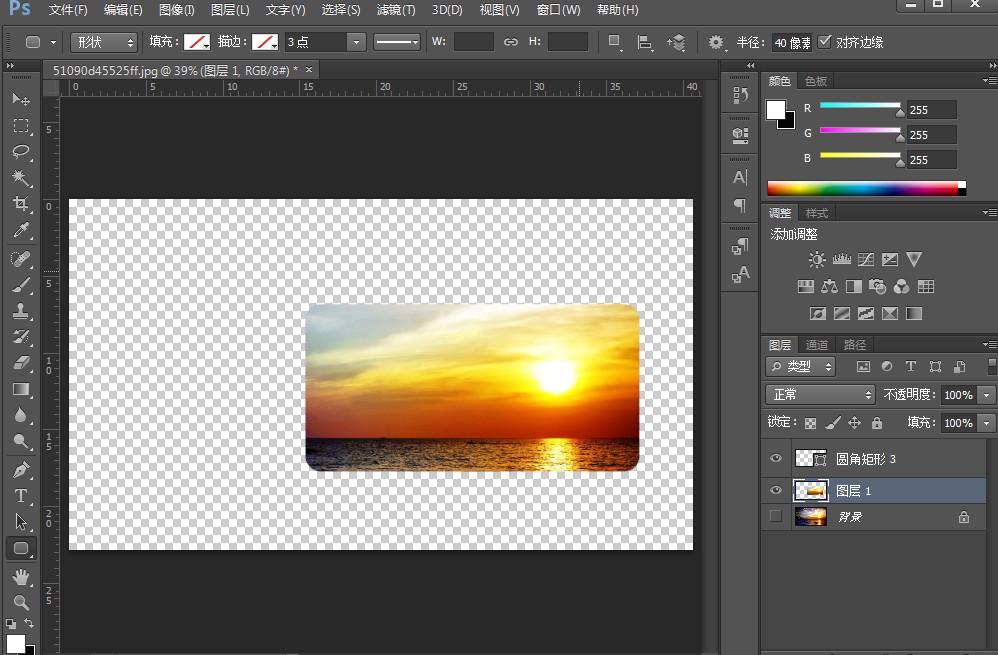Select the Rectangular Marquee tool
Viewport: 998px width, 655px height.
(x=21, y=125)
